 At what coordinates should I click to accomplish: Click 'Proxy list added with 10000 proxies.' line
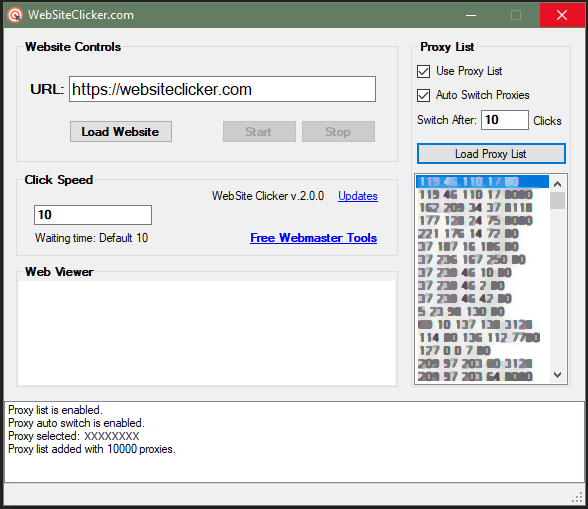pos(92,449)
